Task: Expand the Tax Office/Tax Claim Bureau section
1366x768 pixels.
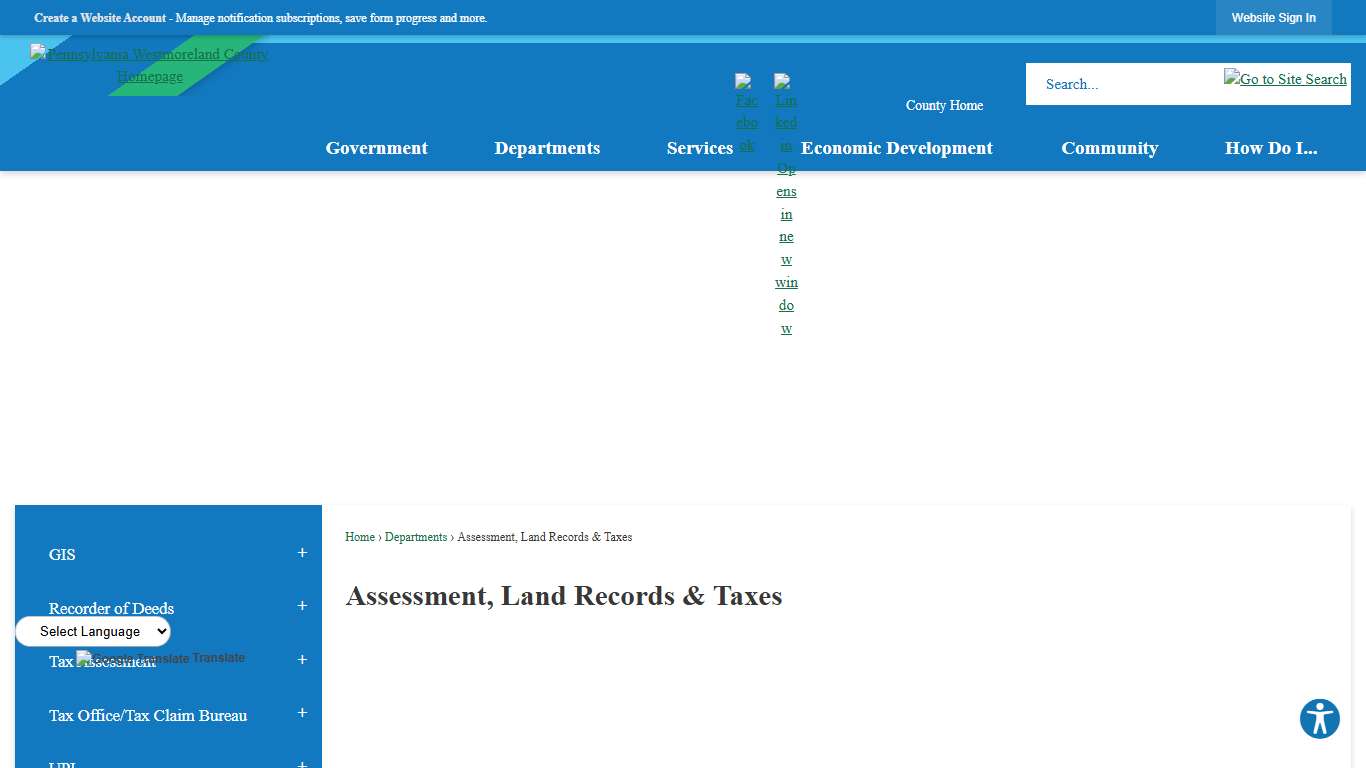Action: [301, 712]
